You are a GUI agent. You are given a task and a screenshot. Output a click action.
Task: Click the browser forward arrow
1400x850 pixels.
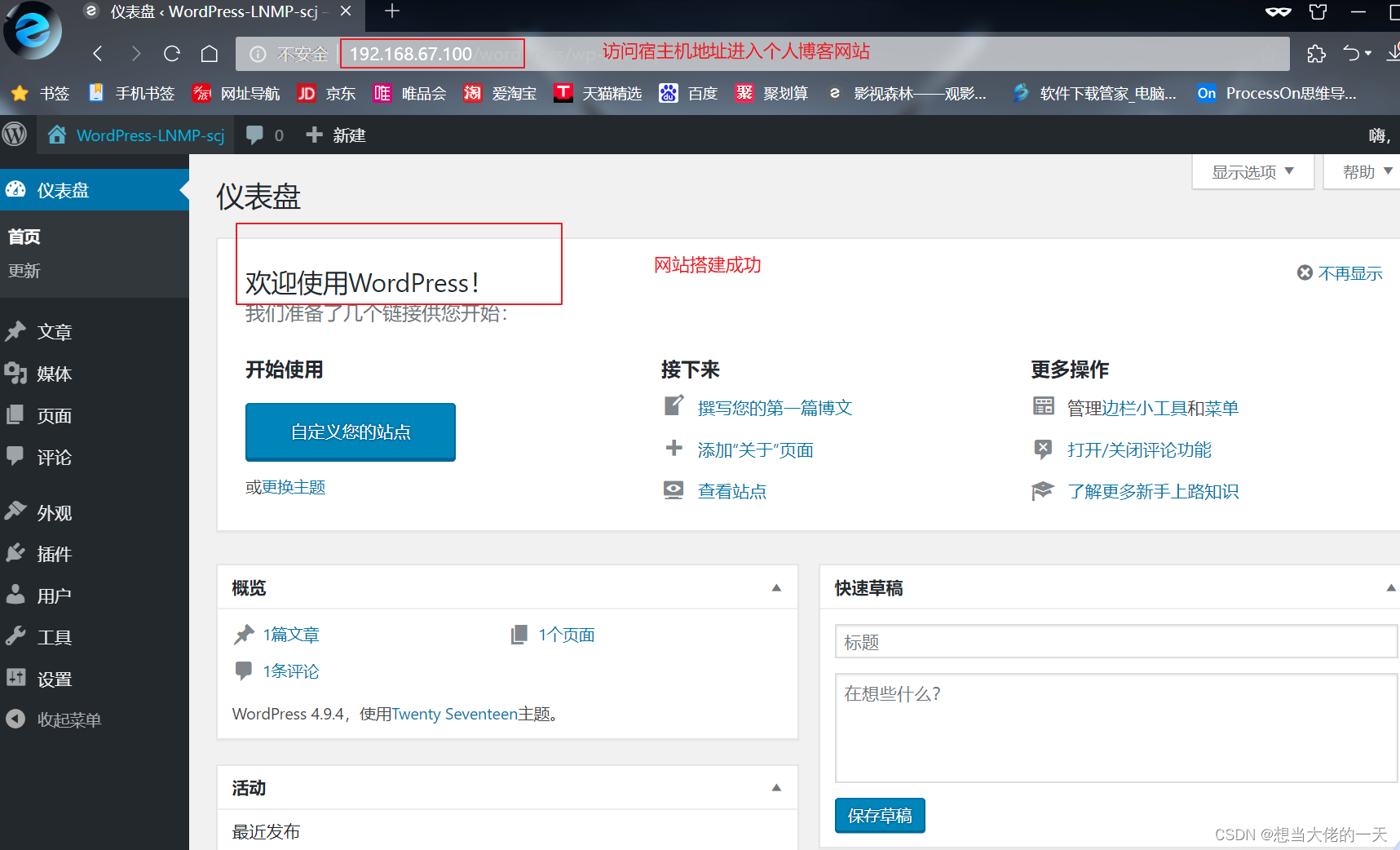click(x=135, y=54)
